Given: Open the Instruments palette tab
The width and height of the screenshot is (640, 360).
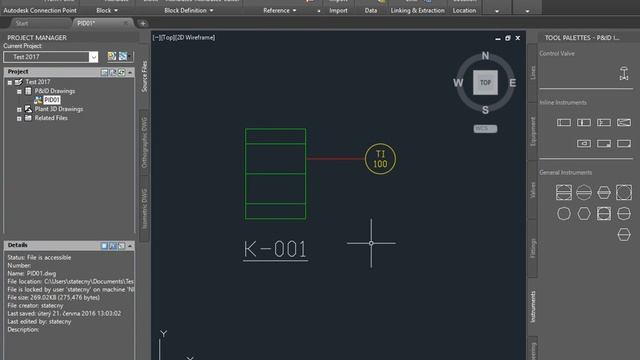Looking at the screenshot, I should [533, 307].
